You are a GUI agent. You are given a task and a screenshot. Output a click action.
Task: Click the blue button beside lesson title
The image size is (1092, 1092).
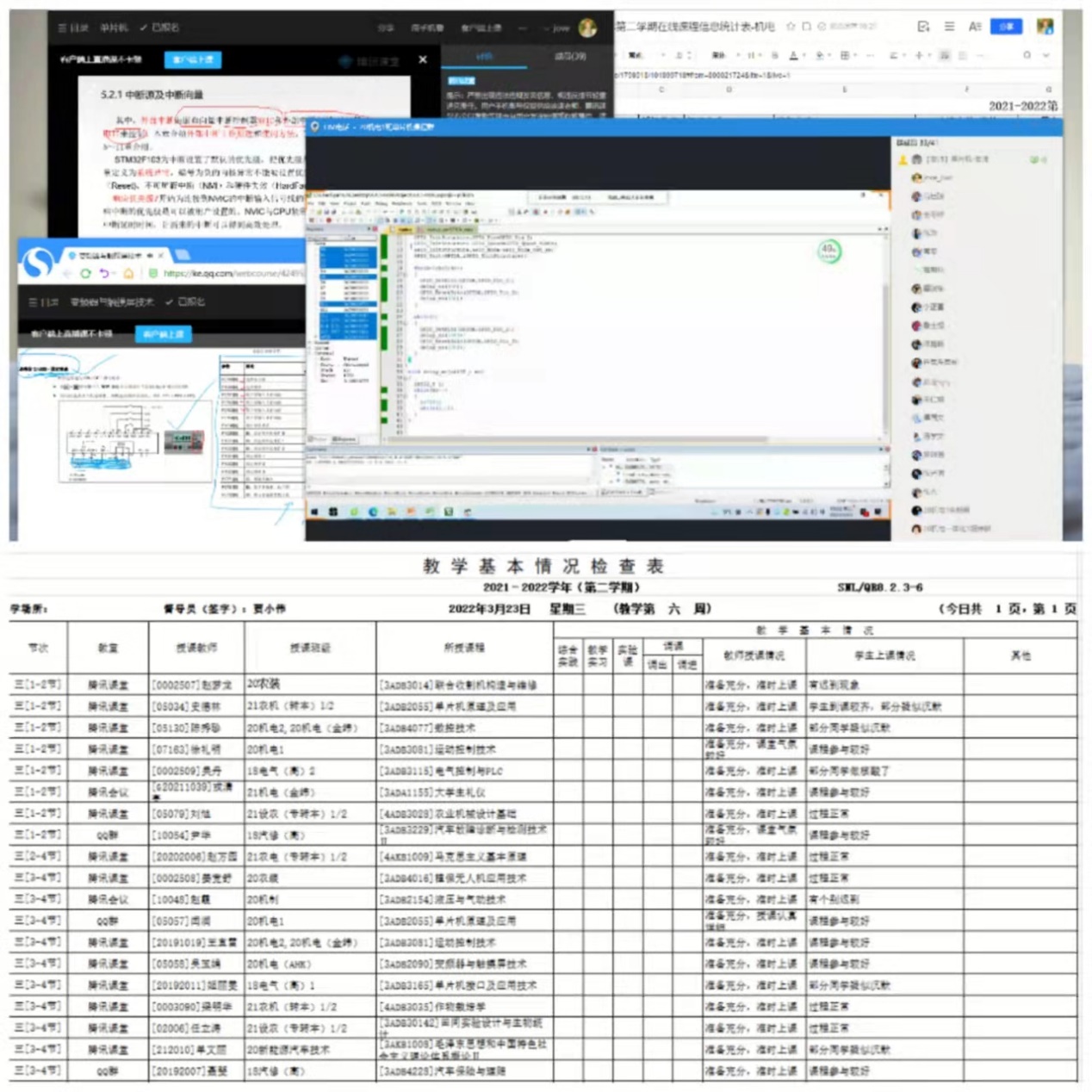click(x=192, y=59)
